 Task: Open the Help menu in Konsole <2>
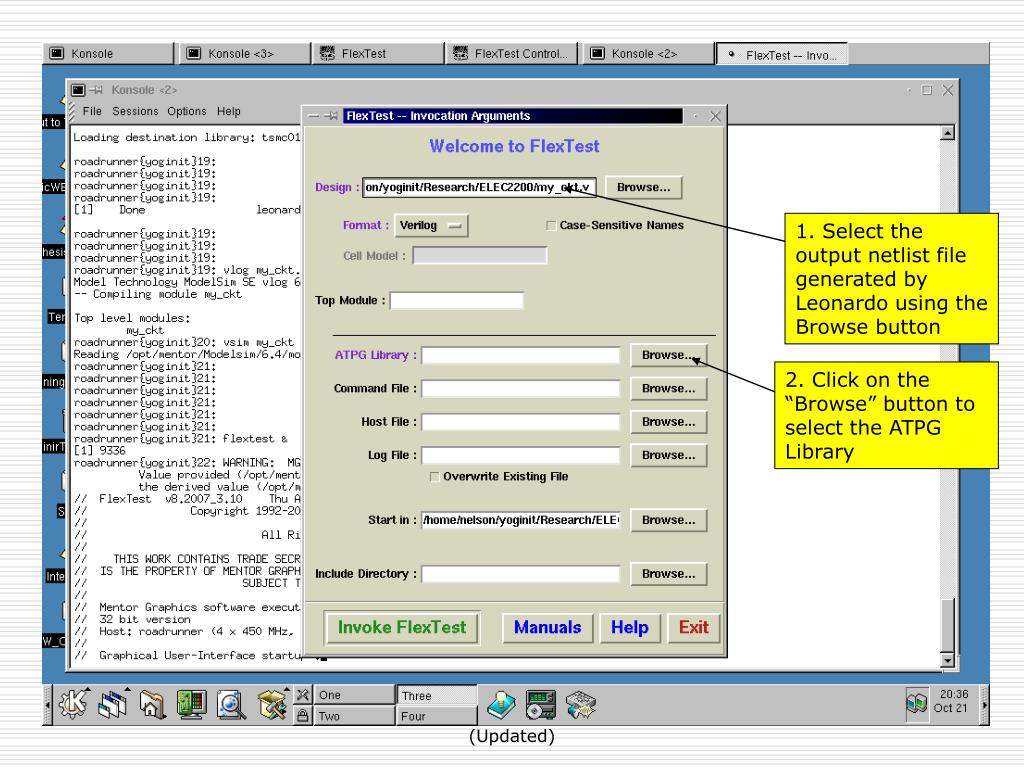click(x=229, y=112)
